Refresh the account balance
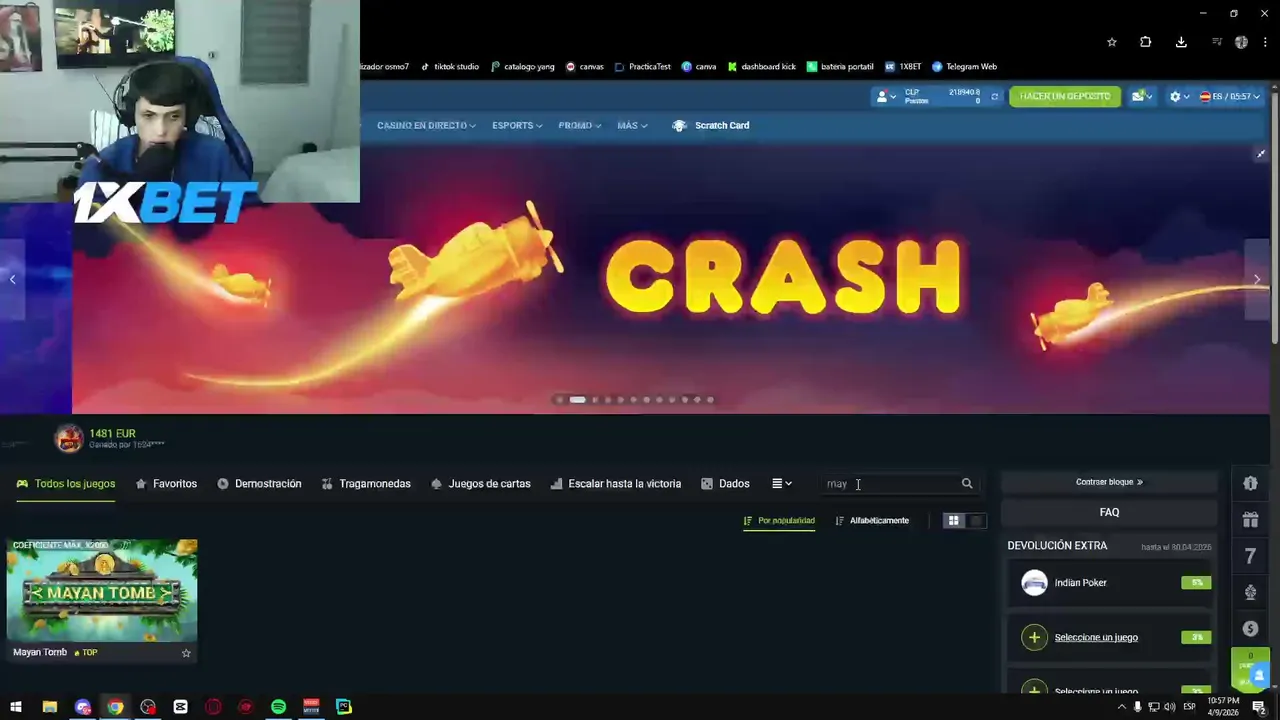The width and height of the screenshot is (1280, 720). pos(994,97)
